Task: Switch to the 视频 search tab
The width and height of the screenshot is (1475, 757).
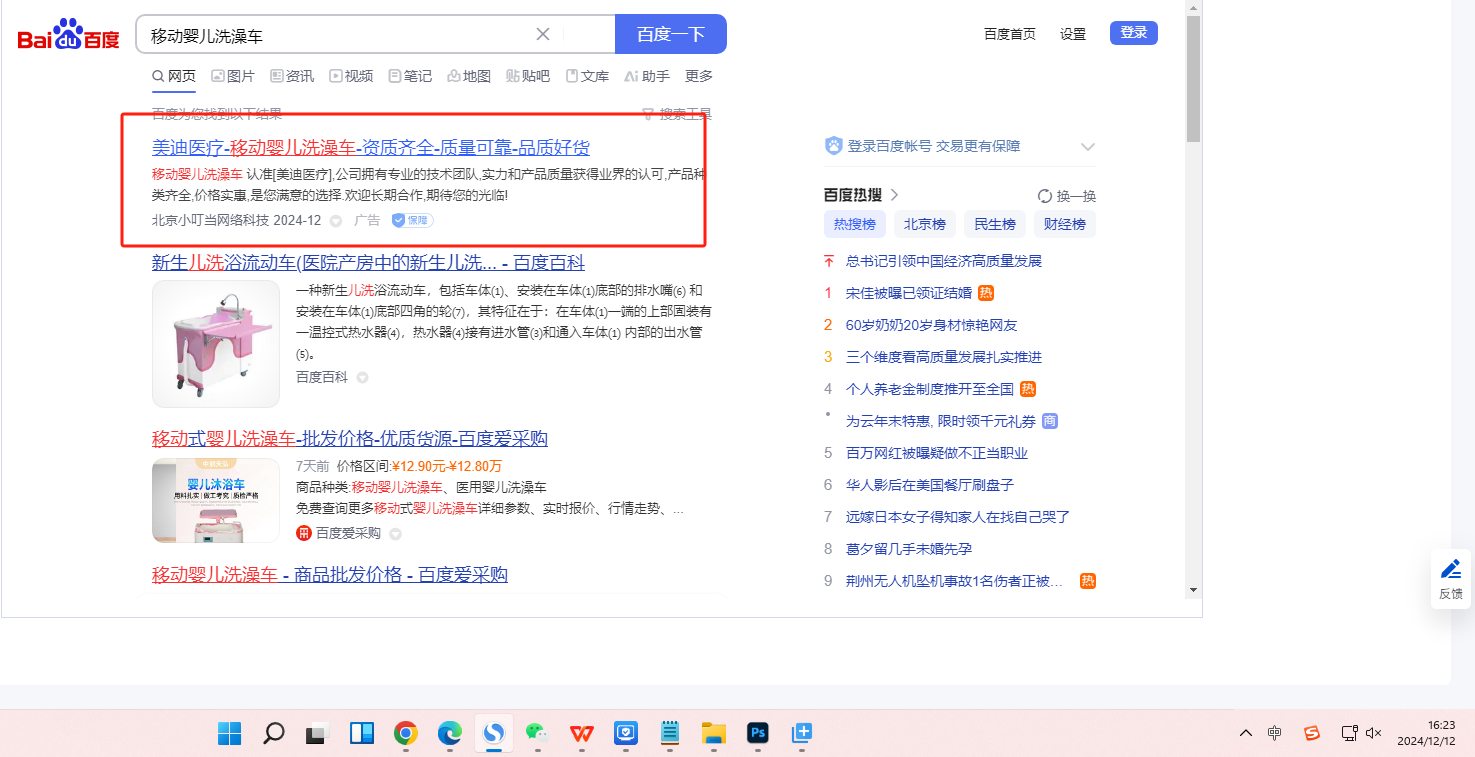Action: pos(351,76)
